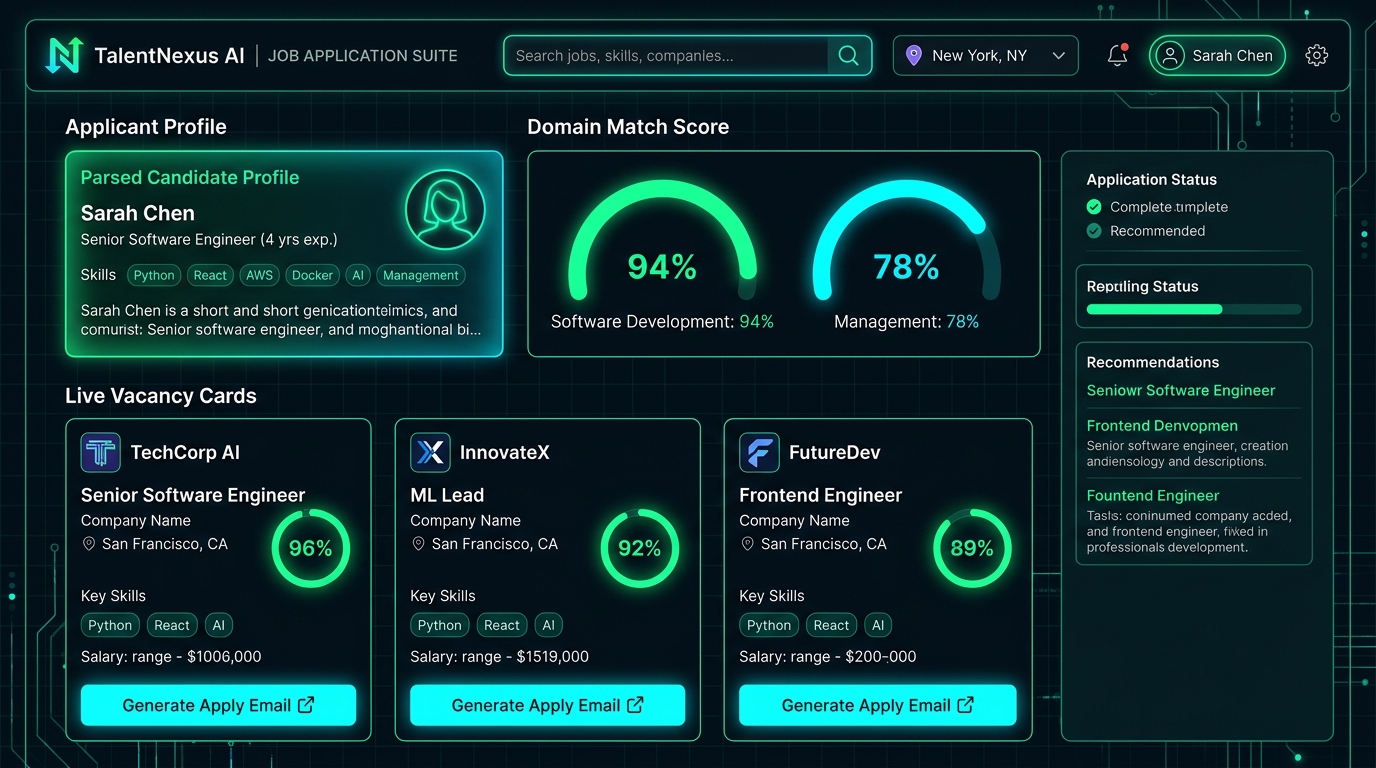Open the settings gear

click(1317, 56)
